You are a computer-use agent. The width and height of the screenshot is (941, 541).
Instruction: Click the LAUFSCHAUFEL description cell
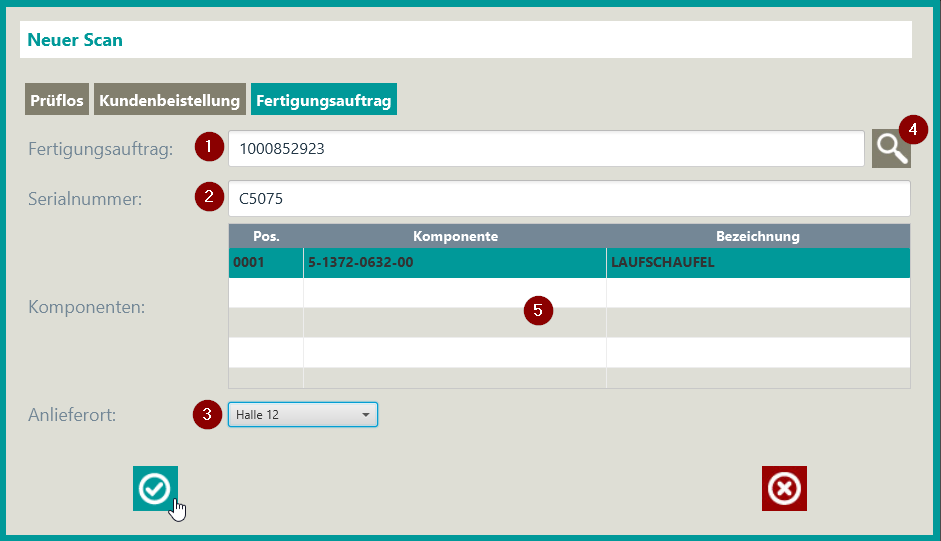pos(757,263)
